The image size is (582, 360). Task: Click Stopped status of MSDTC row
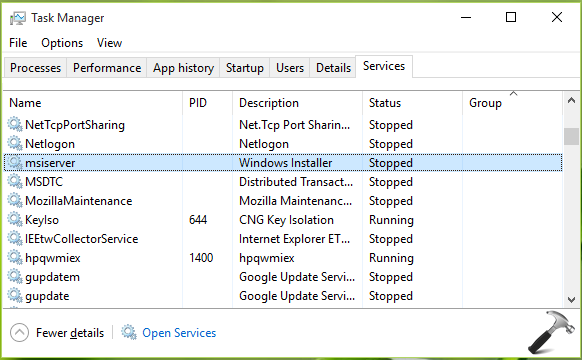(x=391, y=182)
